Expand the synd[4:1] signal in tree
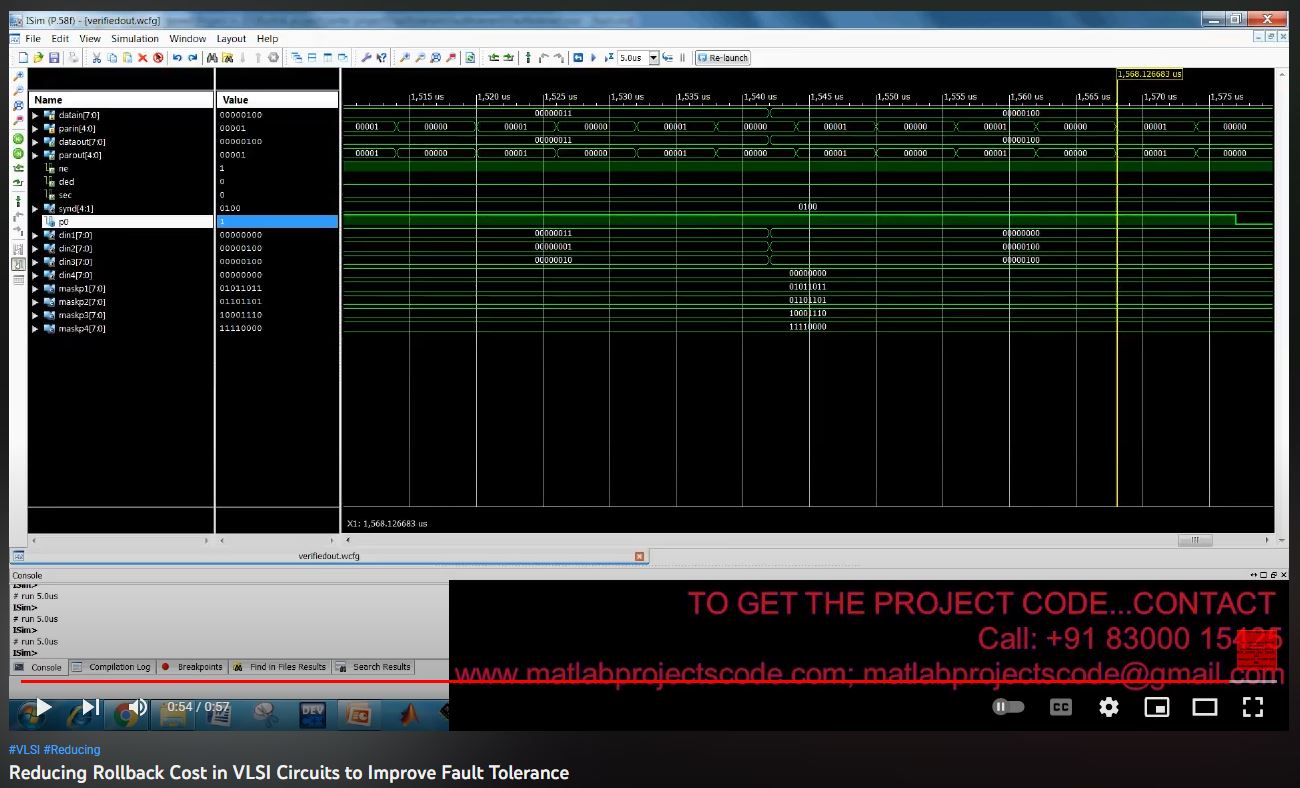The height and width of the screenshot is (788, 1300). 36,208
